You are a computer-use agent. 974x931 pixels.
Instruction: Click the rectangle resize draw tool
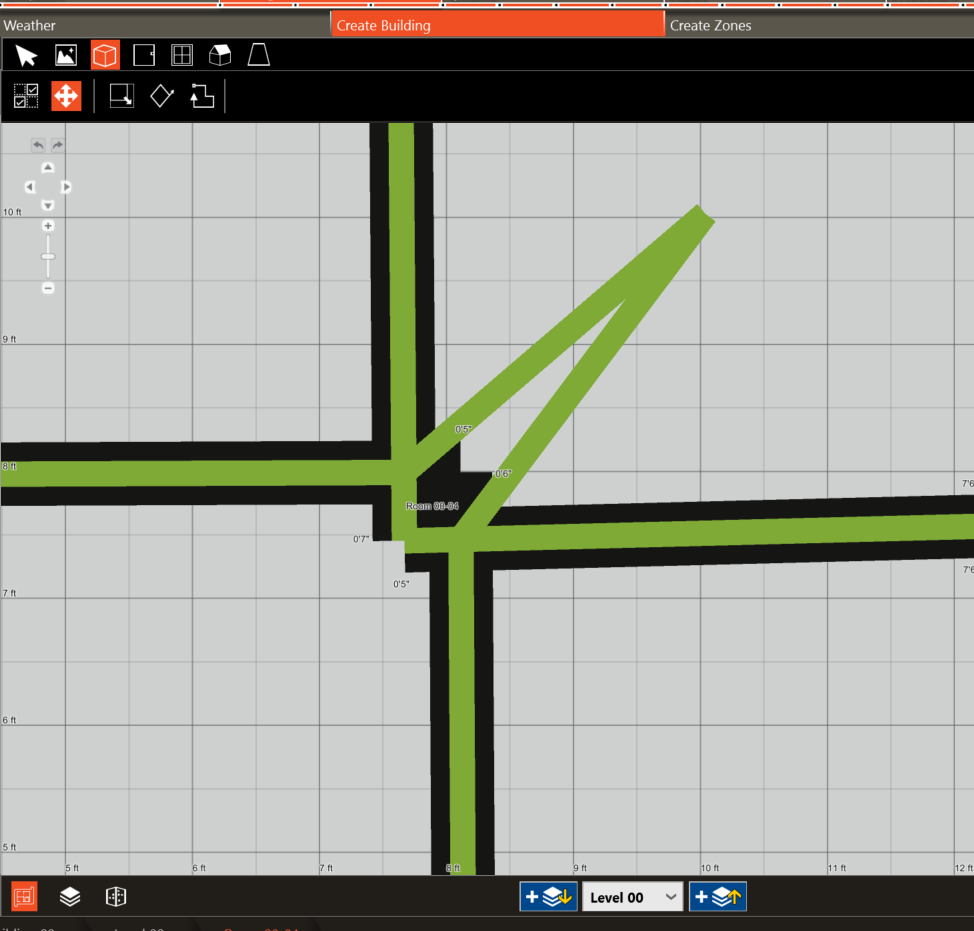point(122,96)
